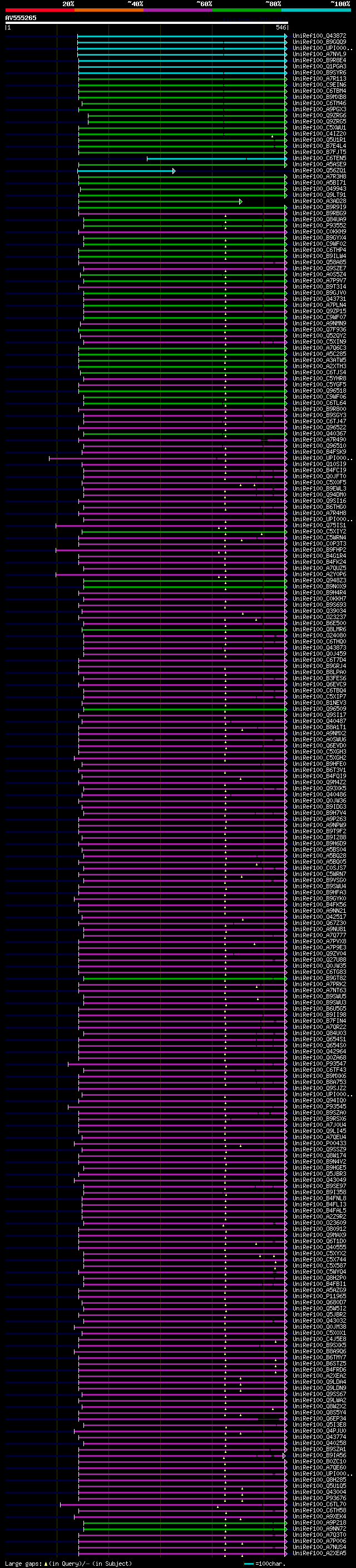Select the label UniRef100_B7E4L4
The height and width of the screenshot is (1568, 356).
tap(319, 146)
